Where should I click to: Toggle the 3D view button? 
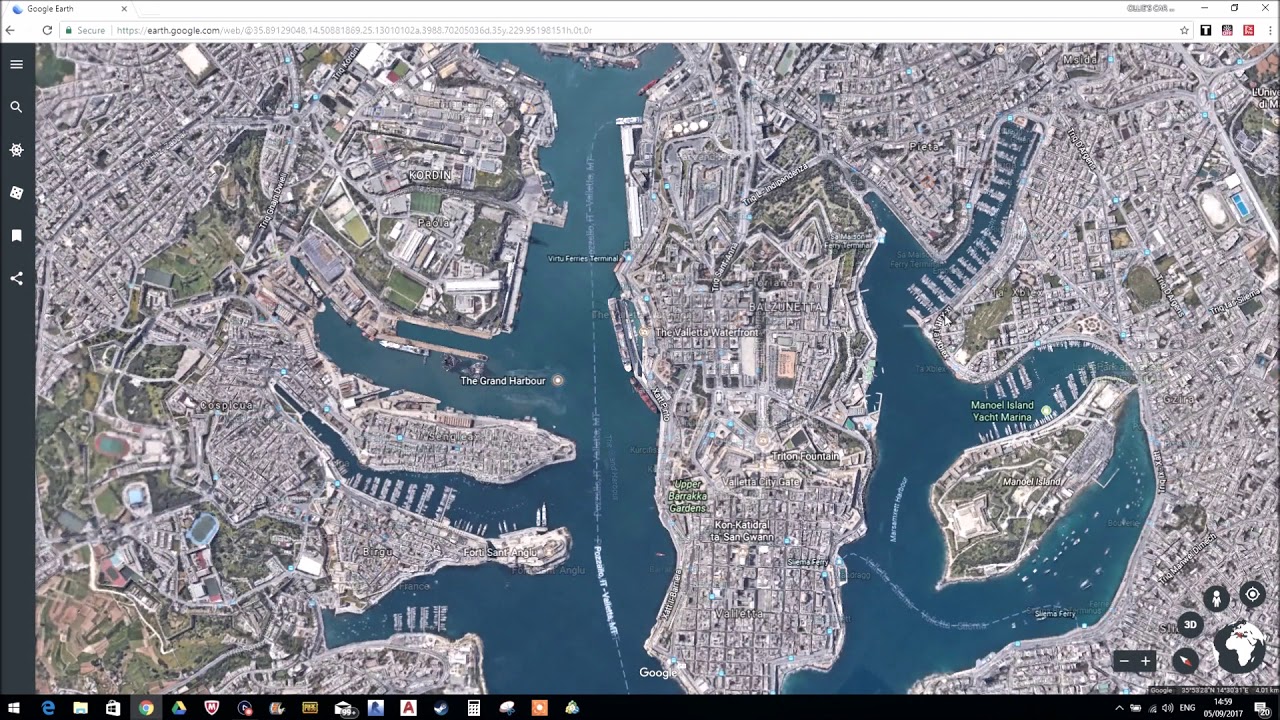(x=1190, y=625)
